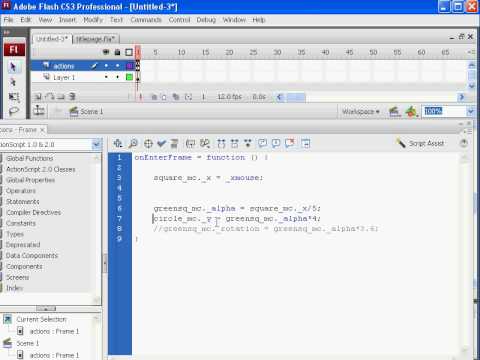Click Modify Onion Markers icon
Screen dimensions: 480x360
(x=188, y=97)
